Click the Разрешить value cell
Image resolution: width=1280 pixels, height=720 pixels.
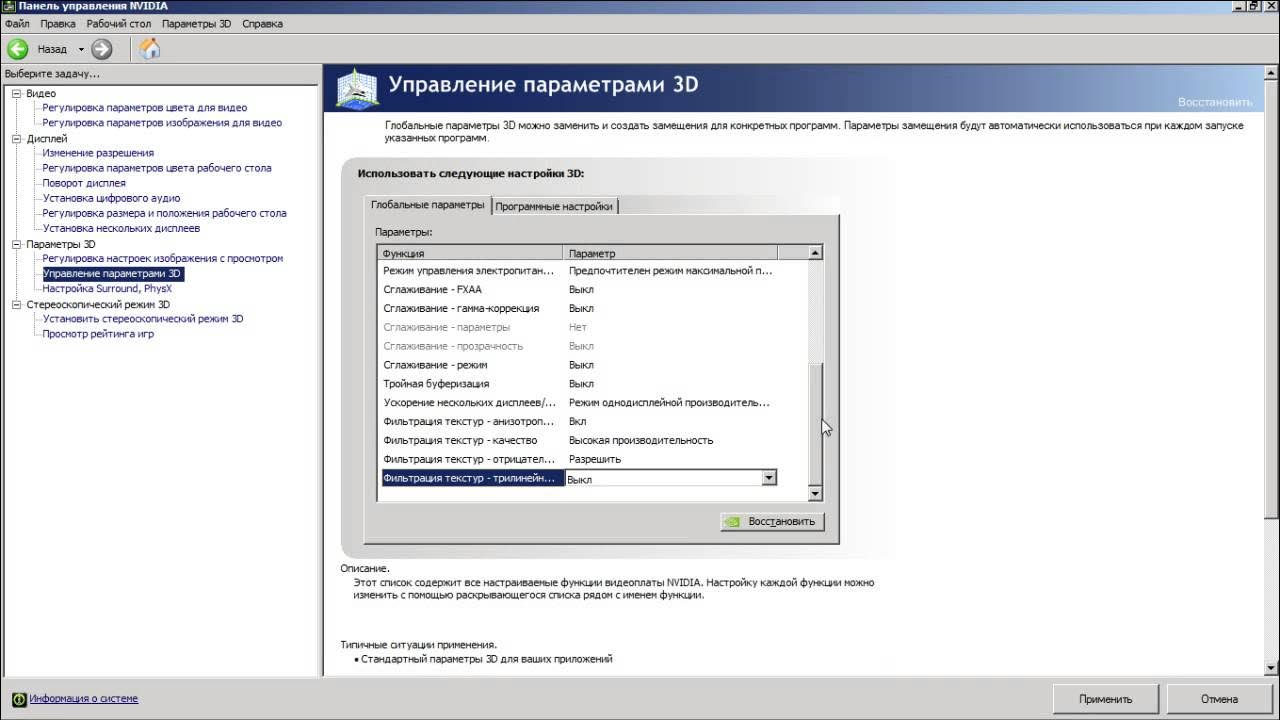pos(595,459)
